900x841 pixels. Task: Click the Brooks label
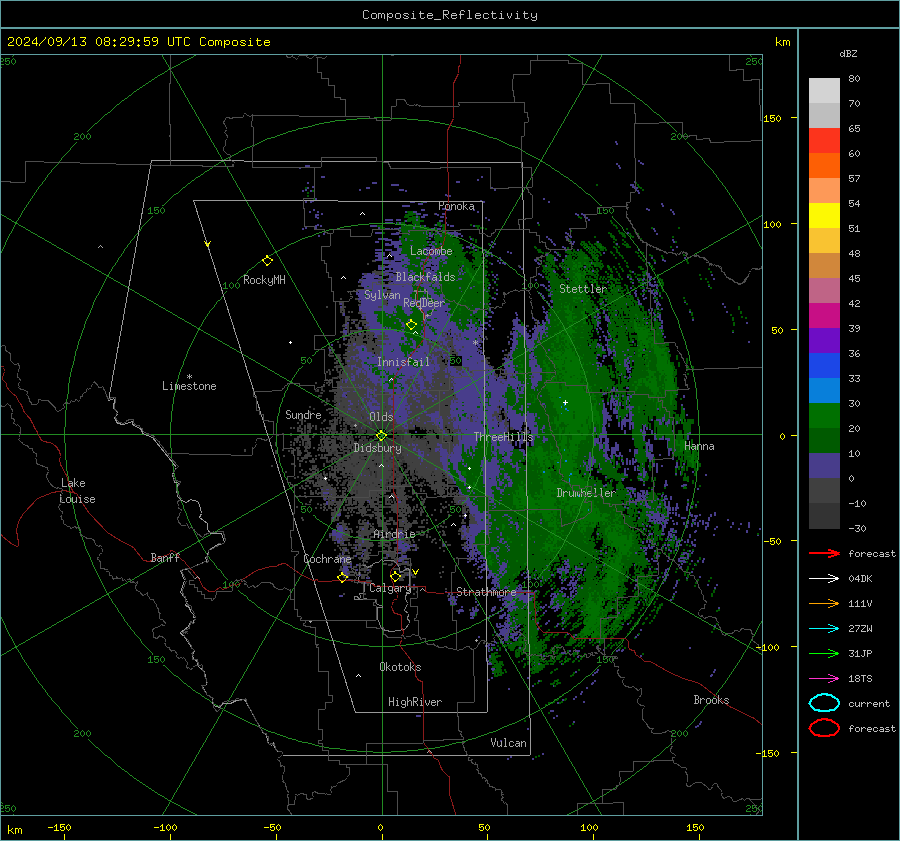pos(711,700)
